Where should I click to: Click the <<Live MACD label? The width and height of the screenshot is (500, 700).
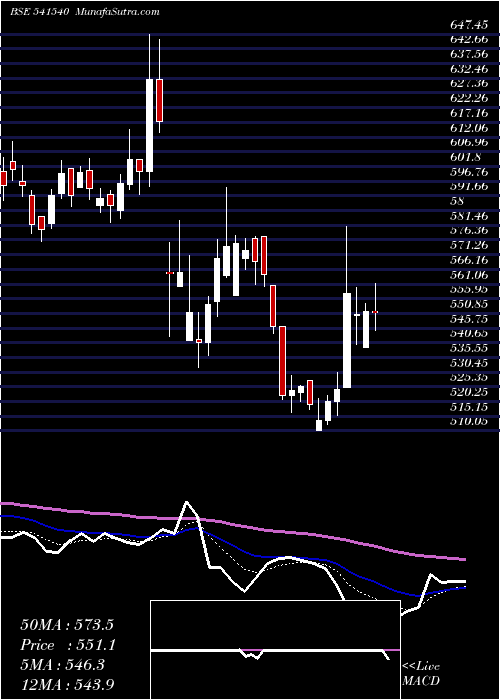(421, 674)
